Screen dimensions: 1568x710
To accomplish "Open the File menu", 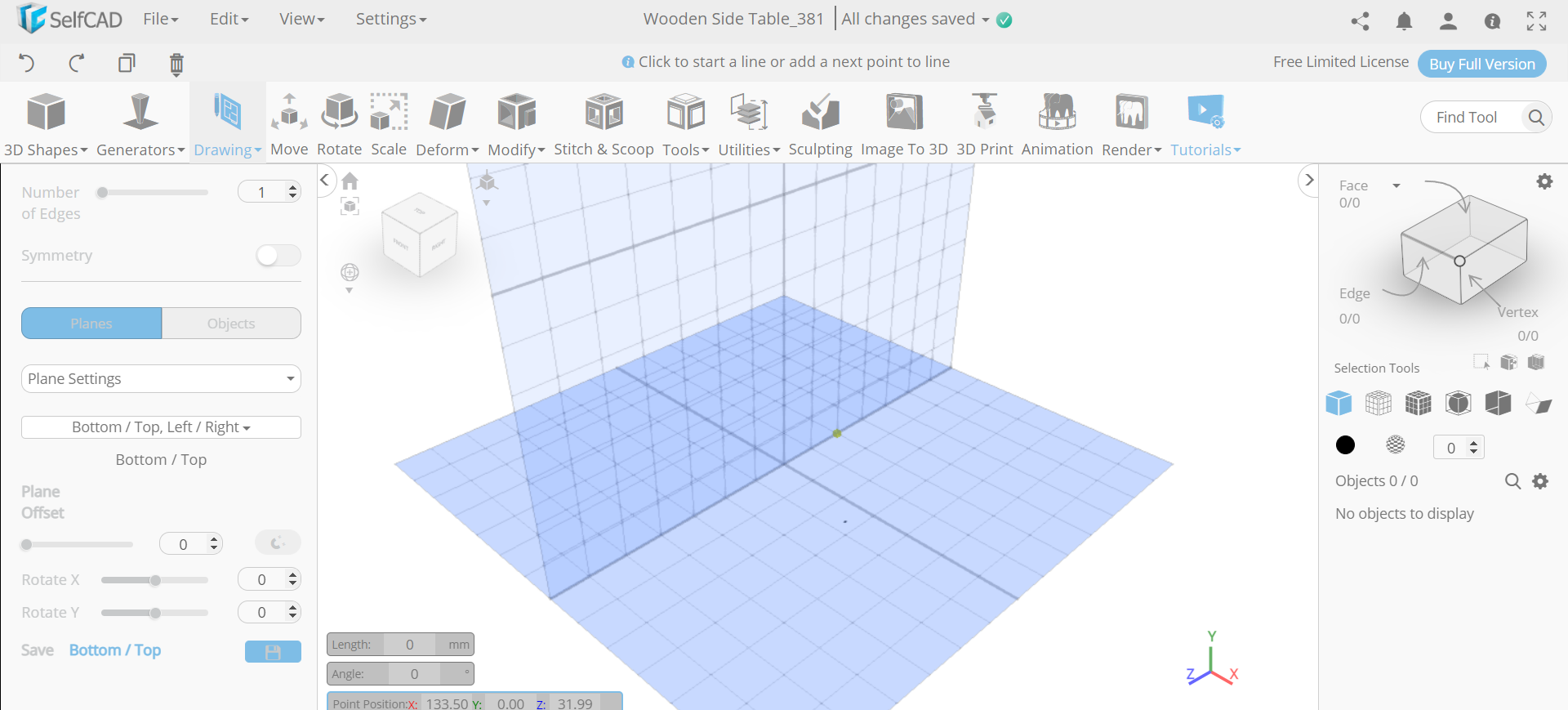I will click(x=160, y=19).
